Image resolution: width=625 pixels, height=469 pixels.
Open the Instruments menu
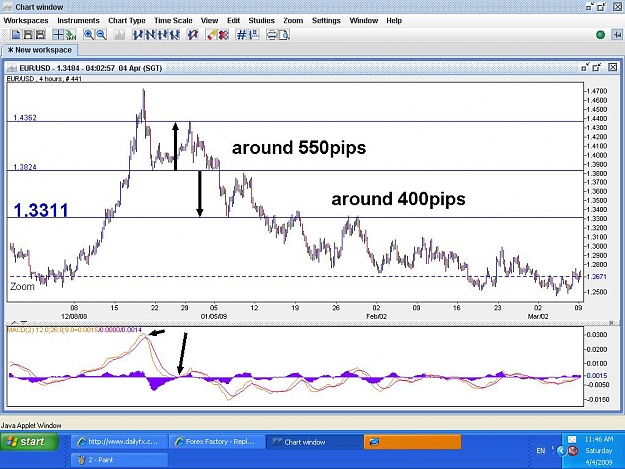78,21
